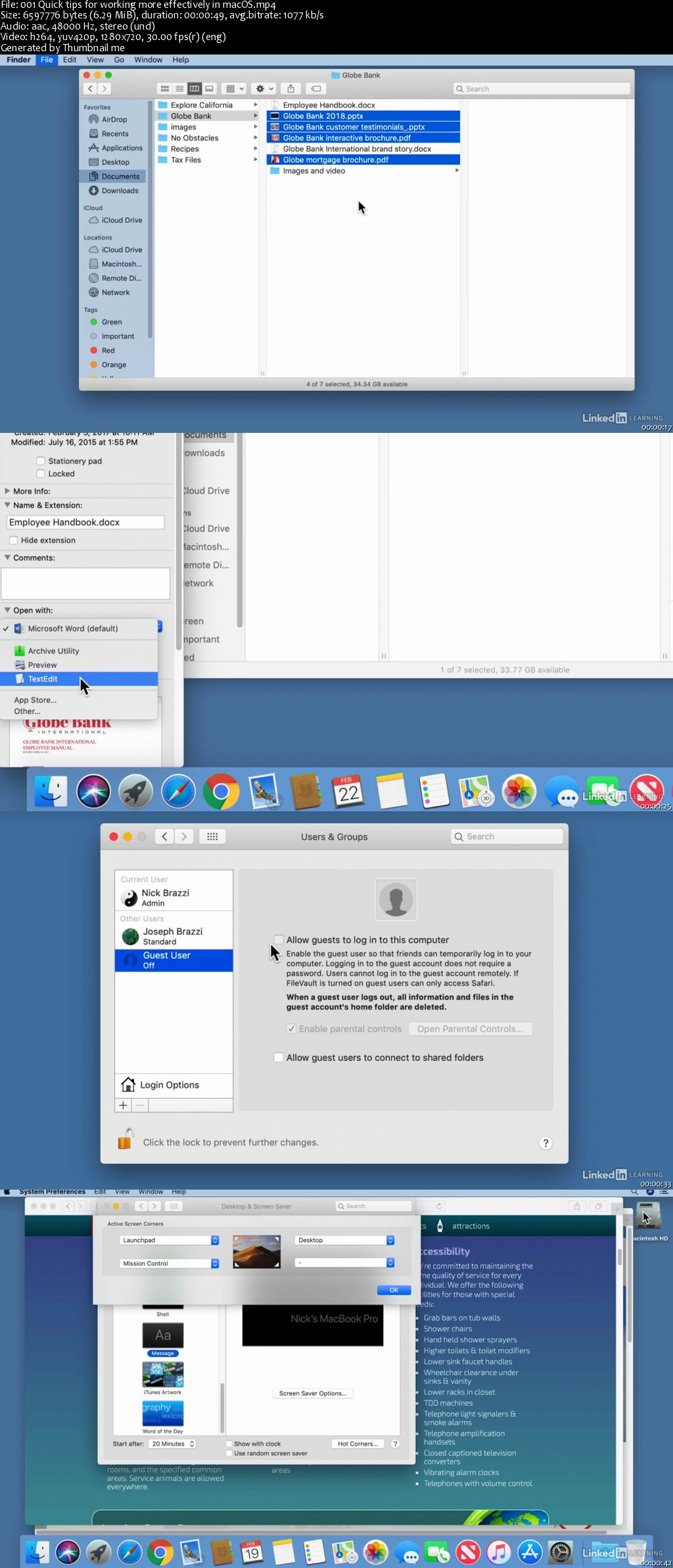Screen dimensions: 673x1568
Task: Launch iTunes from the dock
Action: click(x=499, y=1552)
